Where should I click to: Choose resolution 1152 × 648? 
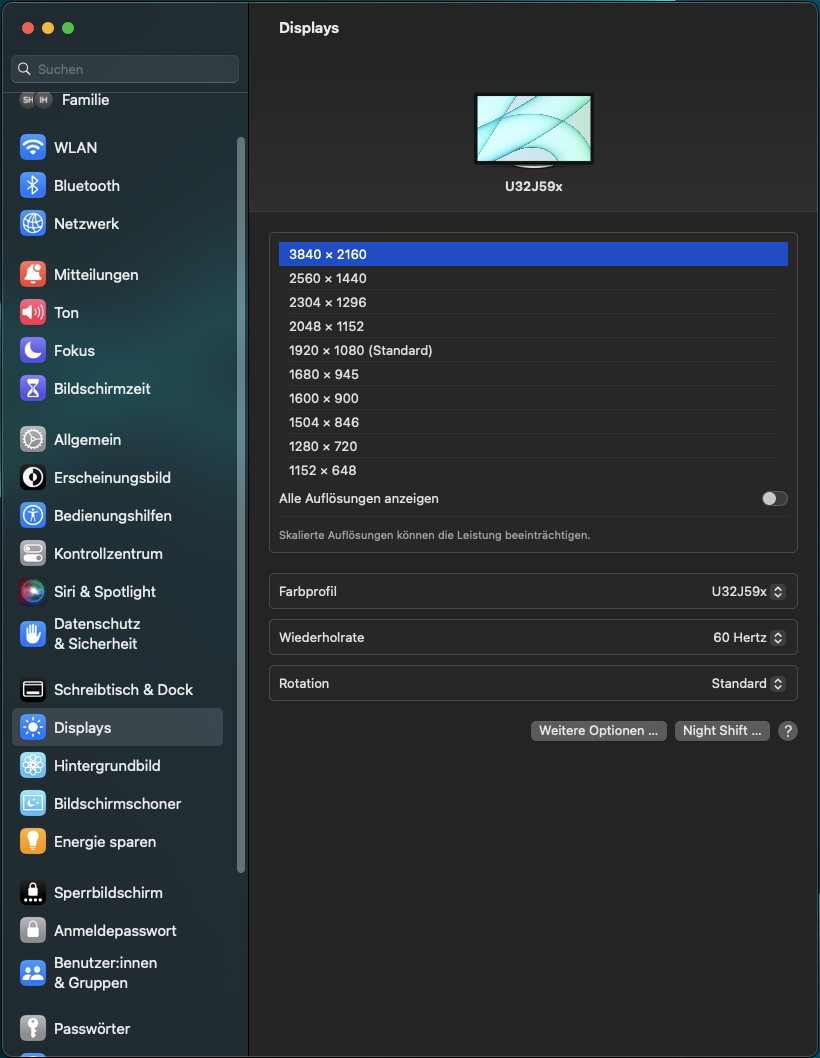(533, 470)
